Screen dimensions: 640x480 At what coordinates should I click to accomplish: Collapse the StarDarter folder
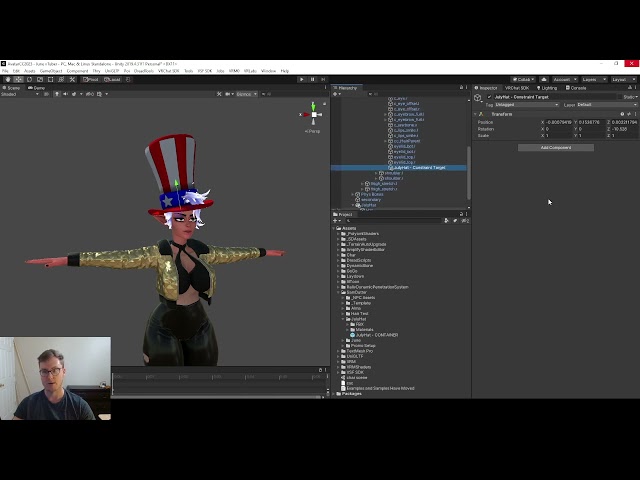338,293
